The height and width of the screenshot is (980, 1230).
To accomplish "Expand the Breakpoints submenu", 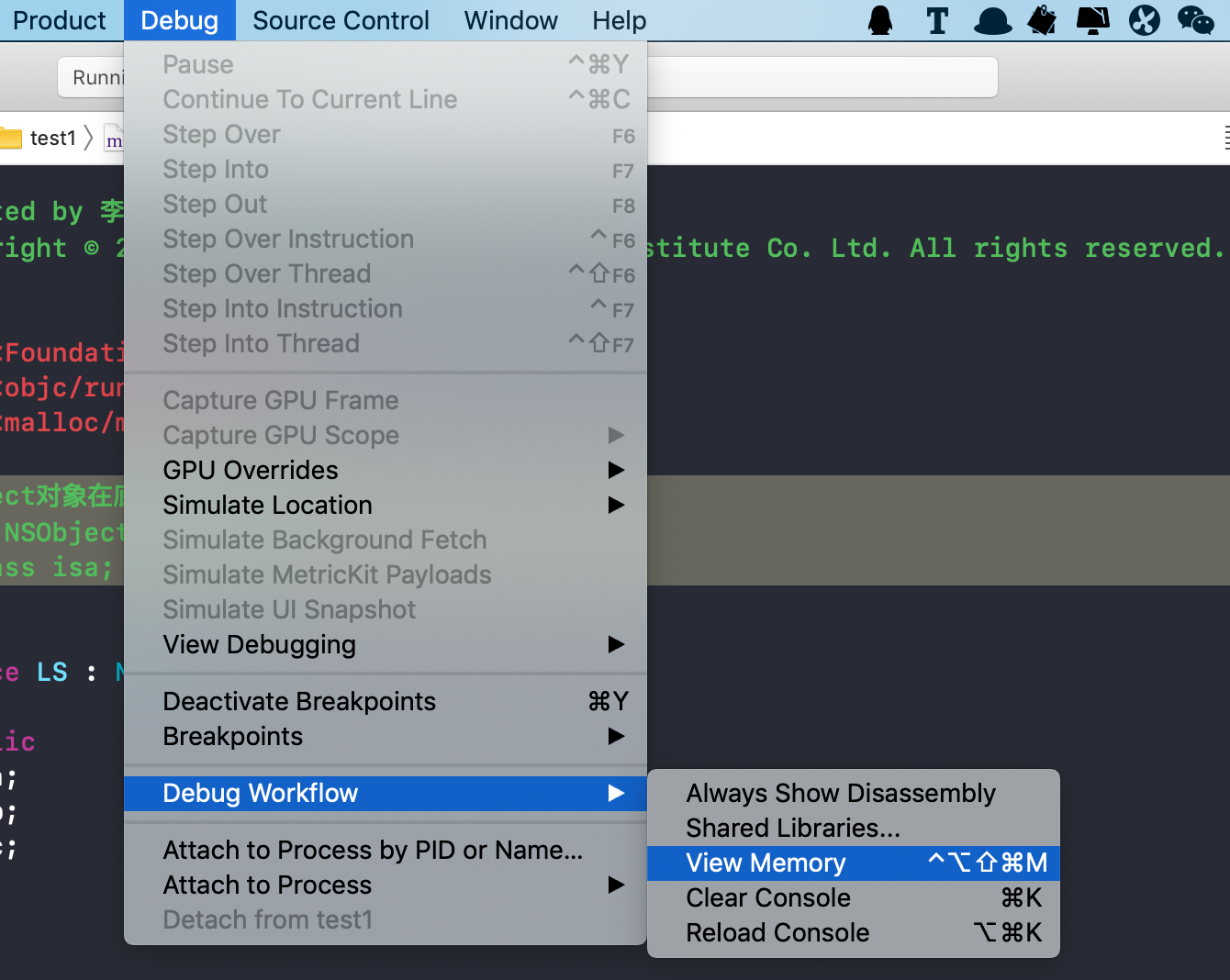I will click(x=386, y=736).
